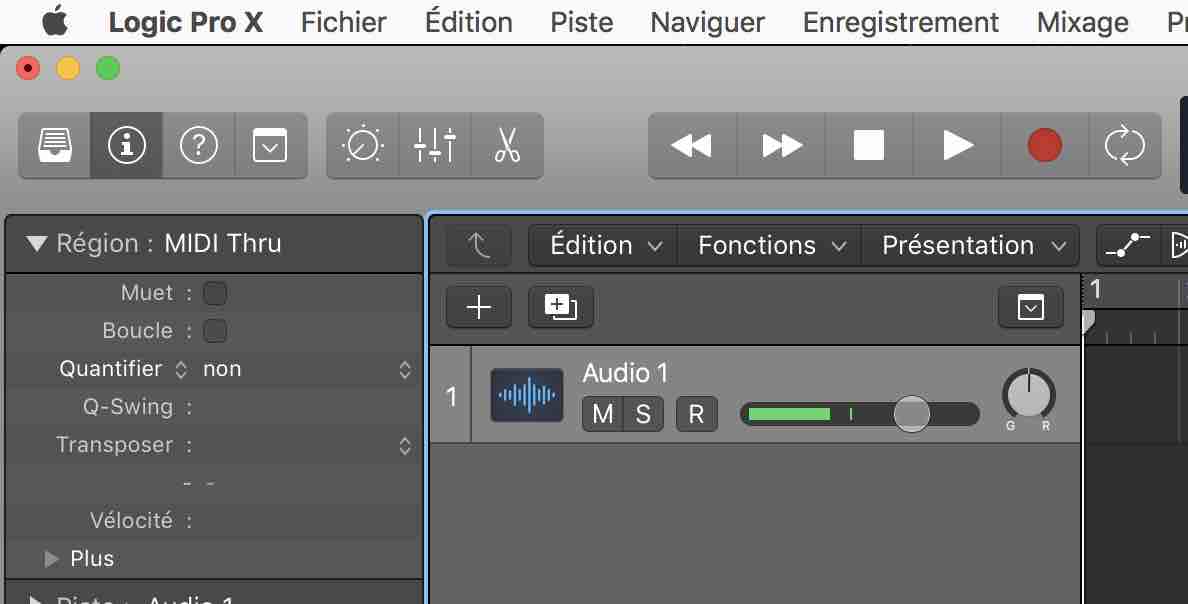Click the Audio 1 waveform track icon
Screen dimensions: 1188x604
point(527,395)
